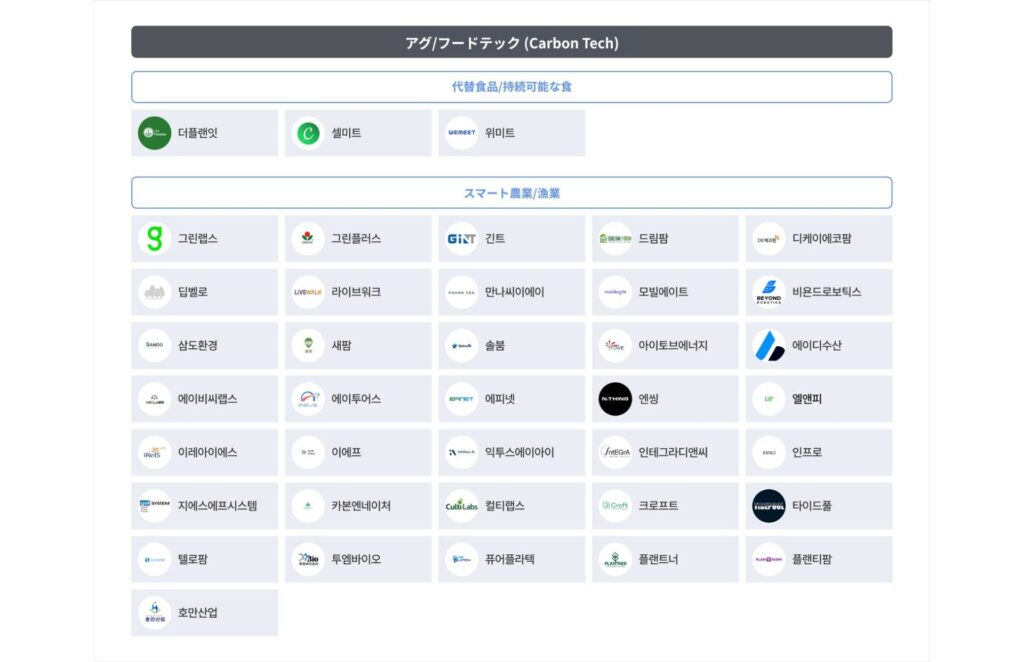The width and height of the screenshot is (1024, 662).
Task: Click the 드림팜 logo icon
Action: [615, 239]
